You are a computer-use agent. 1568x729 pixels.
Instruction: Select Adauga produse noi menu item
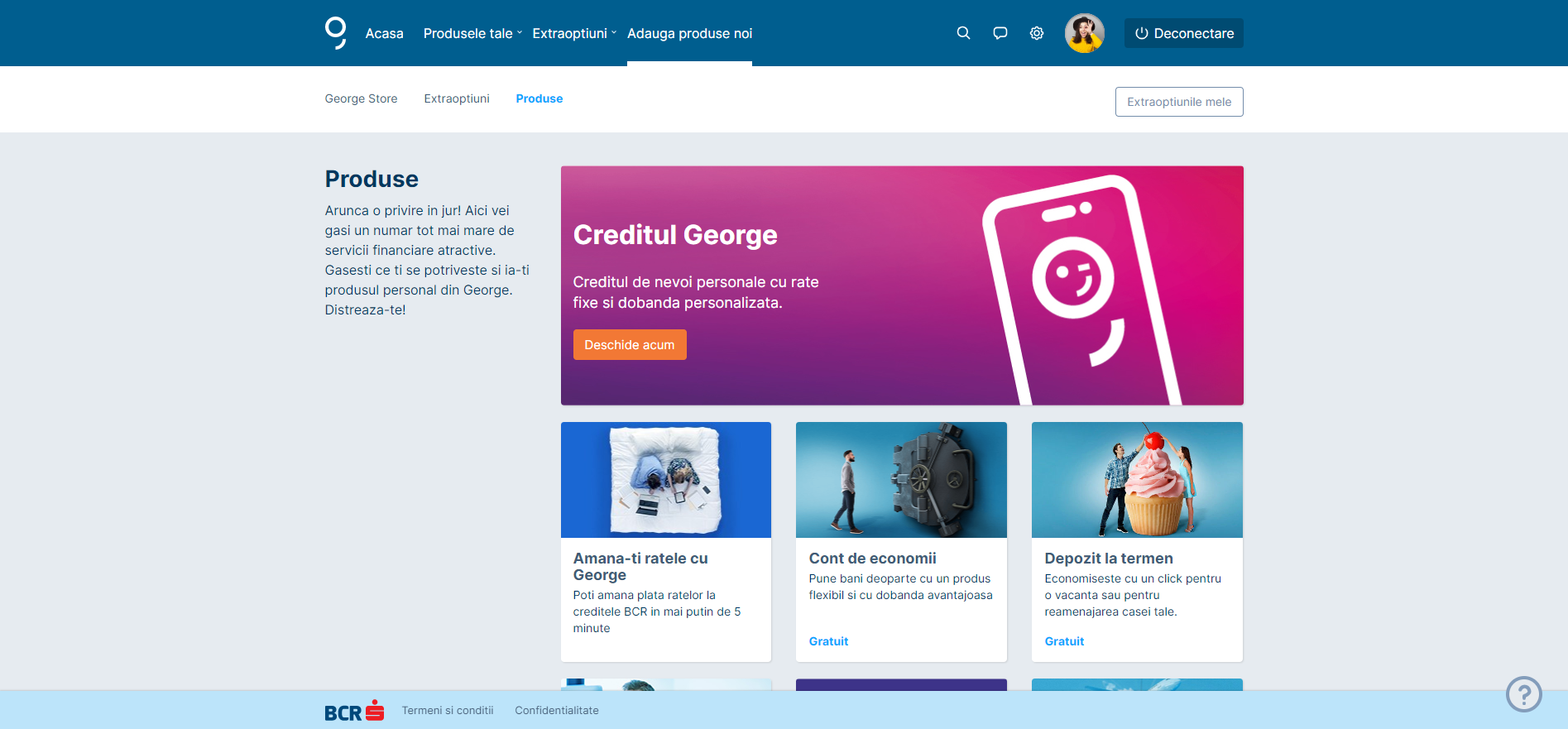pyautogui.click(x=689, y=33)
